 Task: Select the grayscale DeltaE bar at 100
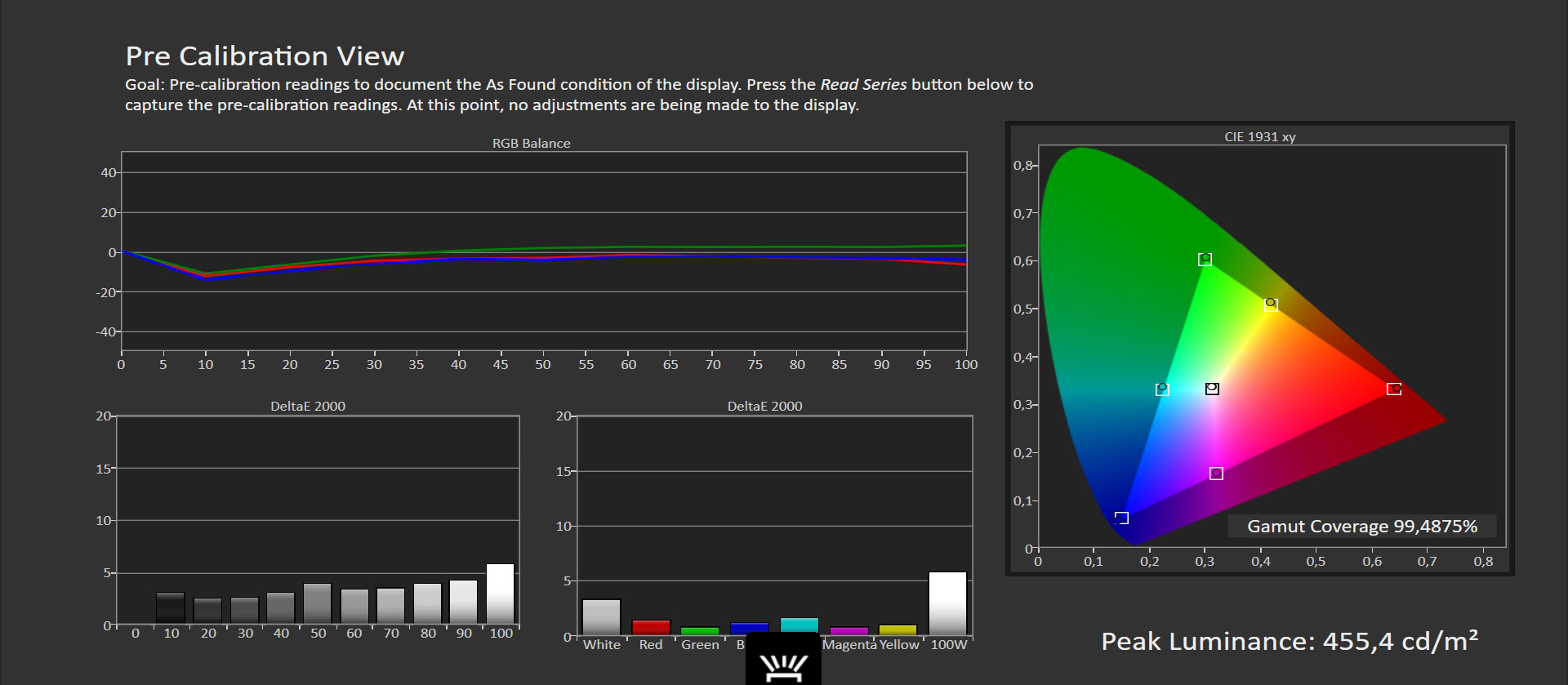[501, 594]
